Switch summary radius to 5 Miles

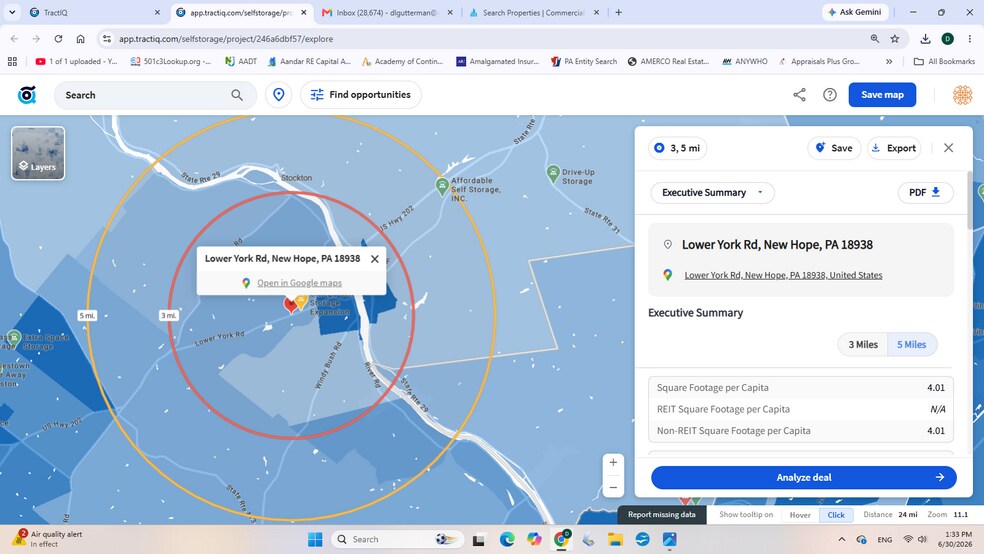point(911,344)
